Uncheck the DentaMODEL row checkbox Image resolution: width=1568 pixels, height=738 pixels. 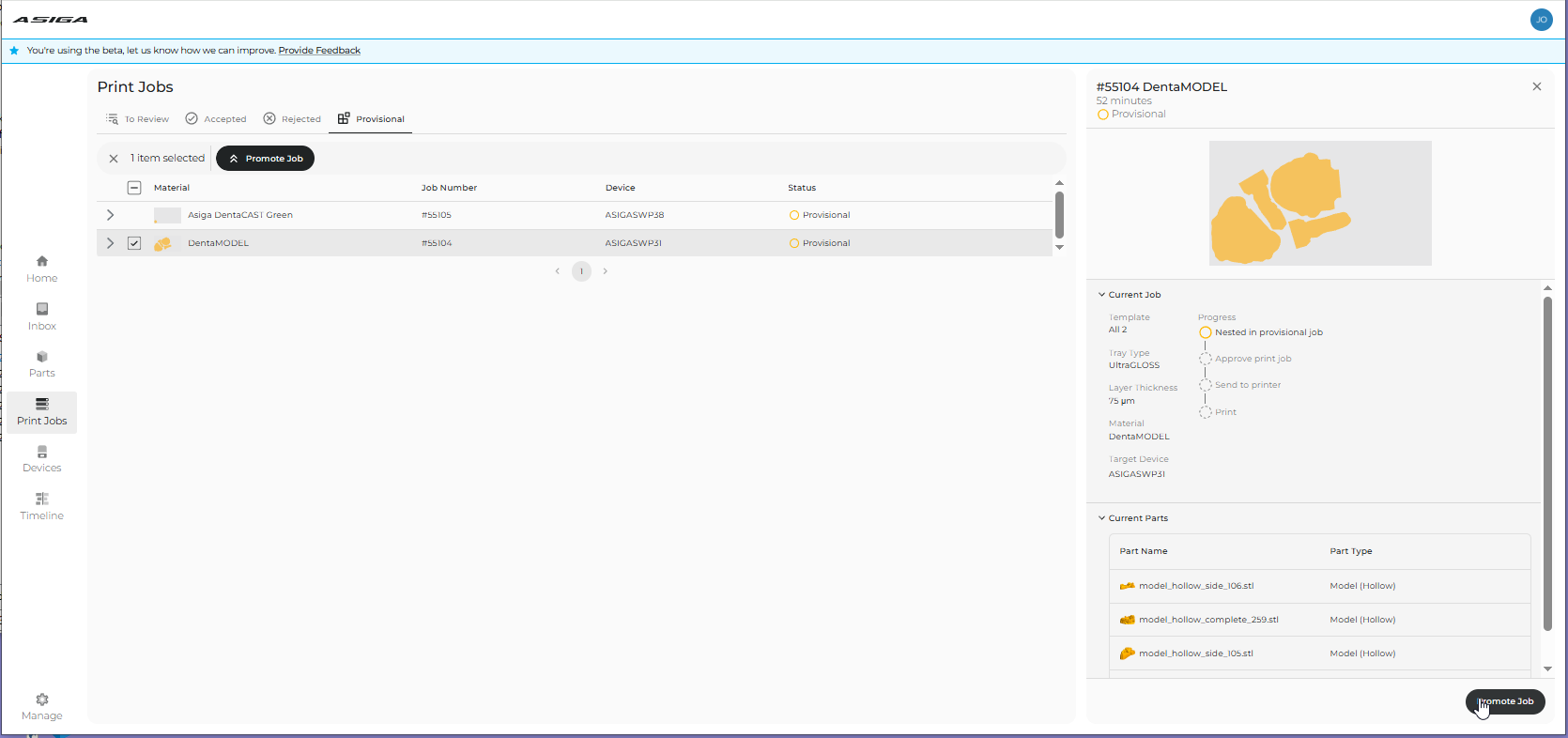pyautogui.click(x=134, y=243)
